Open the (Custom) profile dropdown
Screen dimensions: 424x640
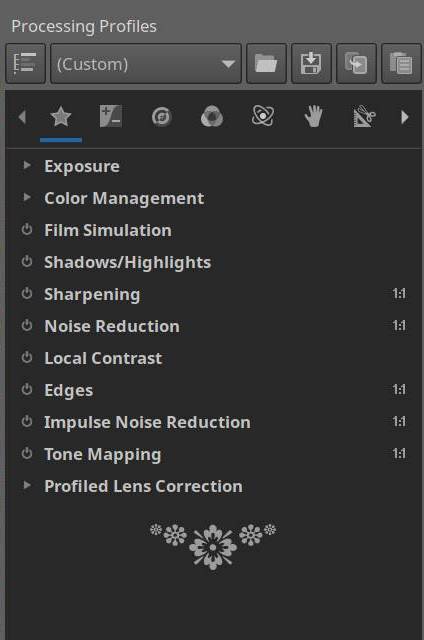tap(146, 64)
